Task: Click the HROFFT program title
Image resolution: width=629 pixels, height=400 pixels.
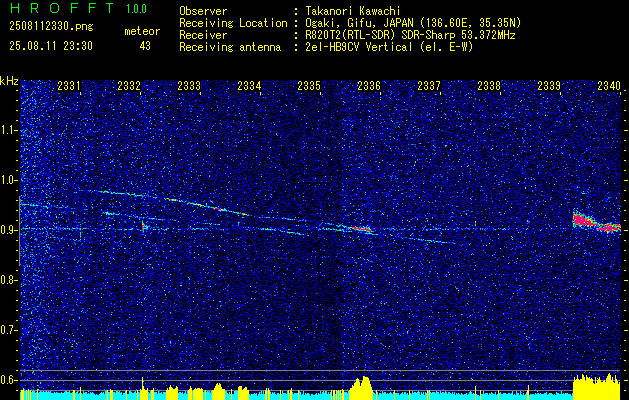Action: coord(61,8)
